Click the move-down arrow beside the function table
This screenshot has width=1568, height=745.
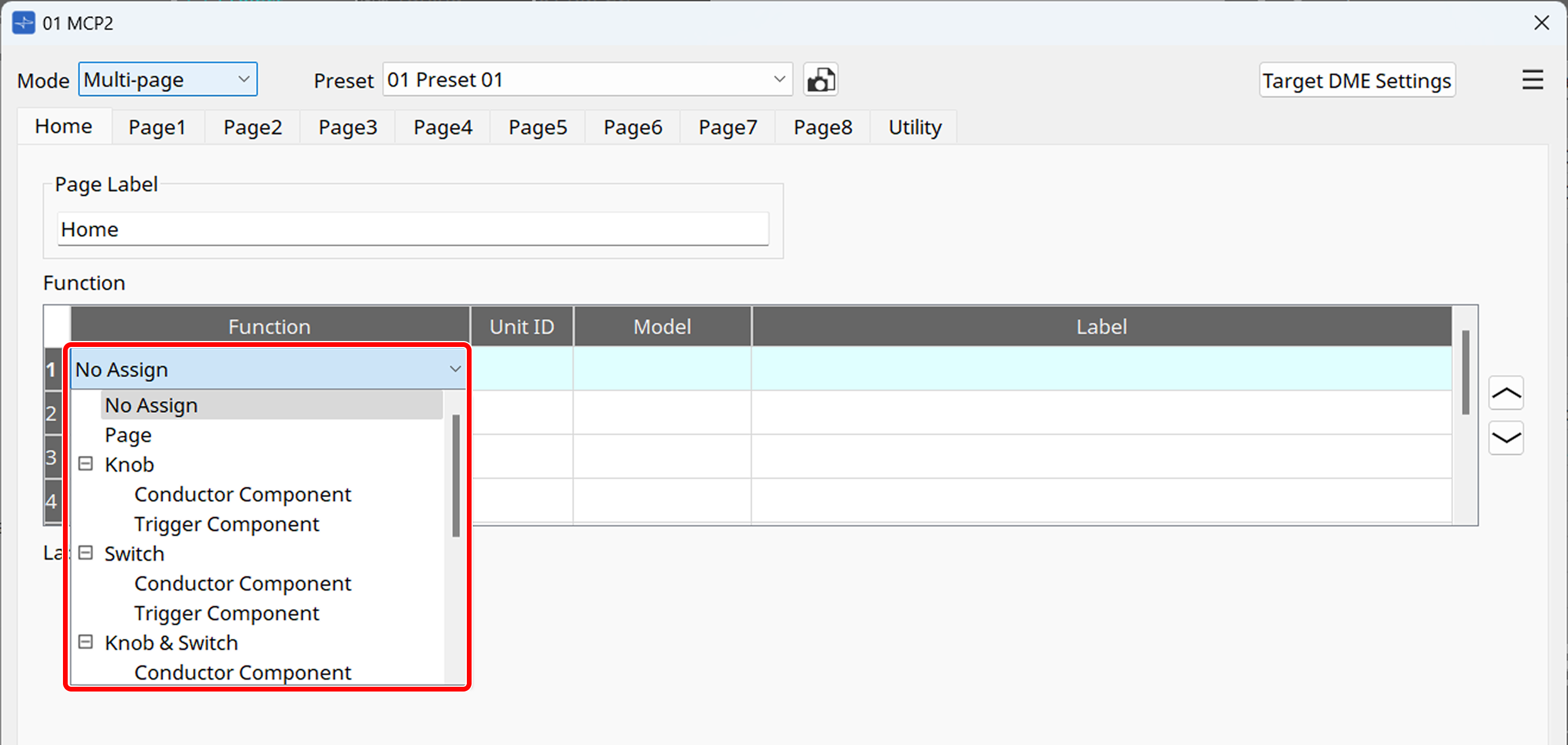1506,438
